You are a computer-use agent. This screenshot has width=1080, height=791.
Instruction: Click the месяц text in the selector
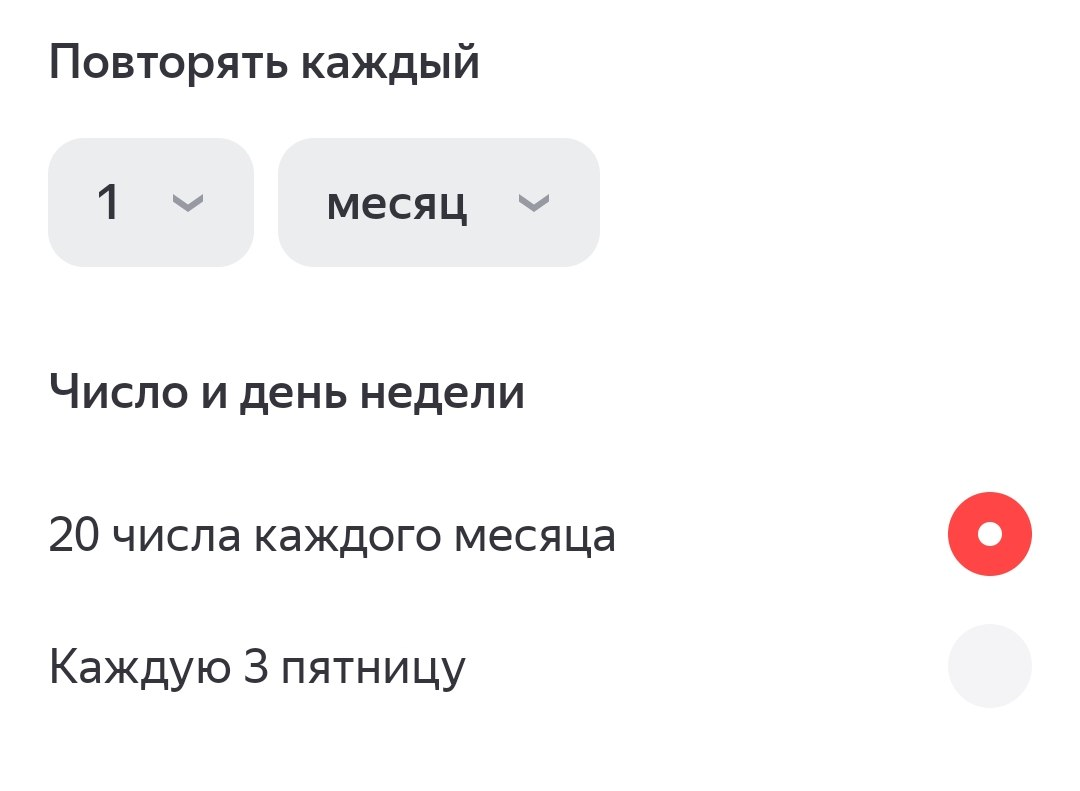[397, 204]
